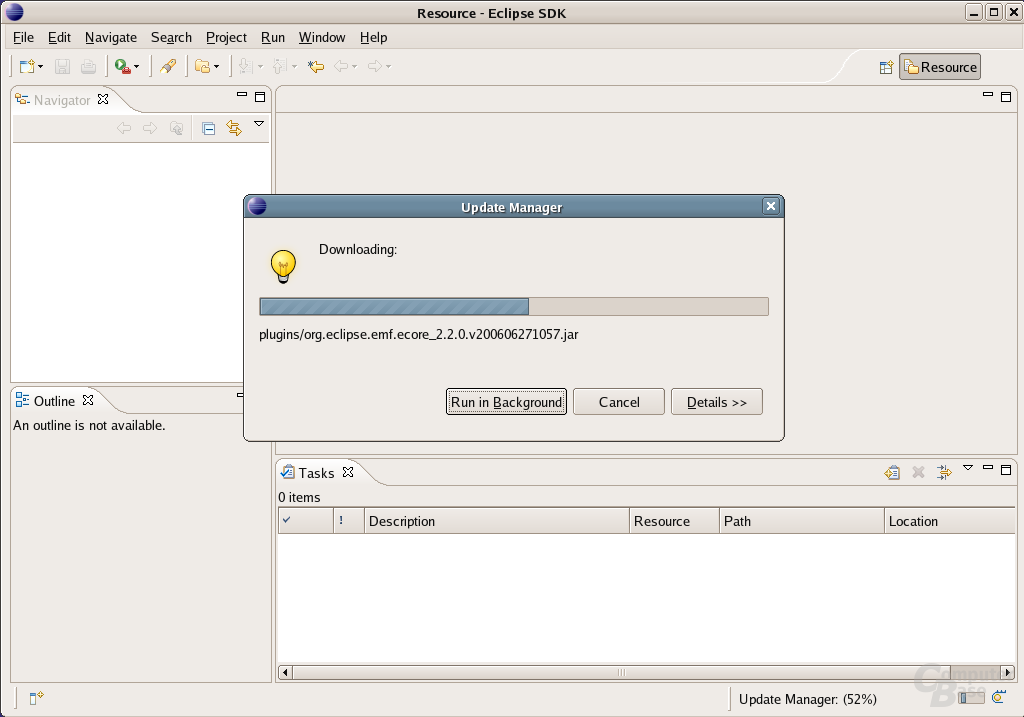The image size is (1024, 717).
Task: Open the External Tools dropdown arrow
Action: pyautogui.click(x=136, y=67)
